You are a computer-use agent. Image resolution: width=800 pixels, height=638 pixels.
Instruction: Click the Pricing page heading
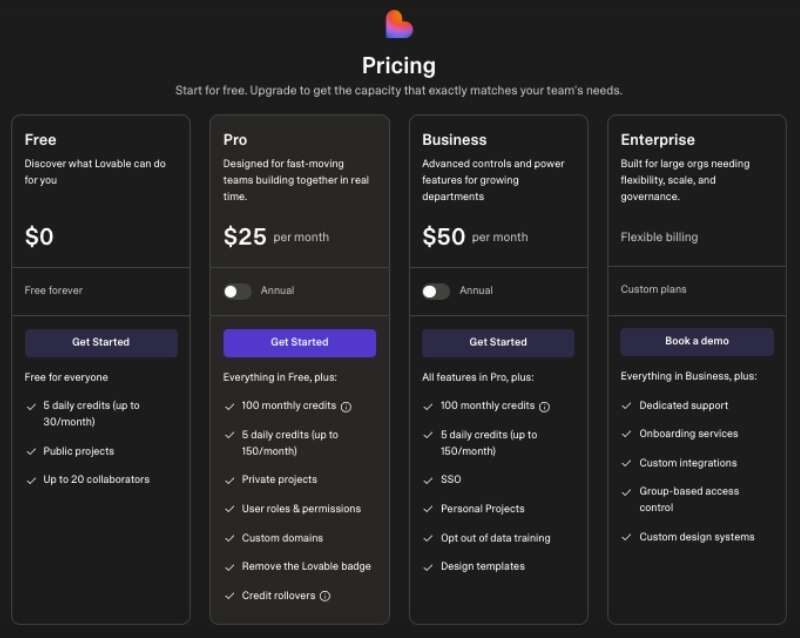pos(399,66)
